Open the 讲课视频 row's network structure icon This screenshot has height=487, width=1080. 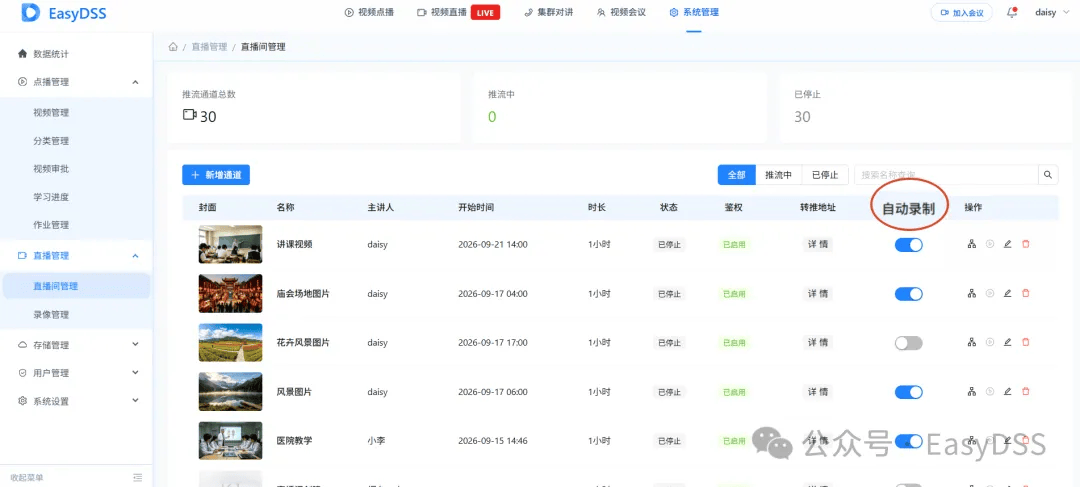(972, 244)
